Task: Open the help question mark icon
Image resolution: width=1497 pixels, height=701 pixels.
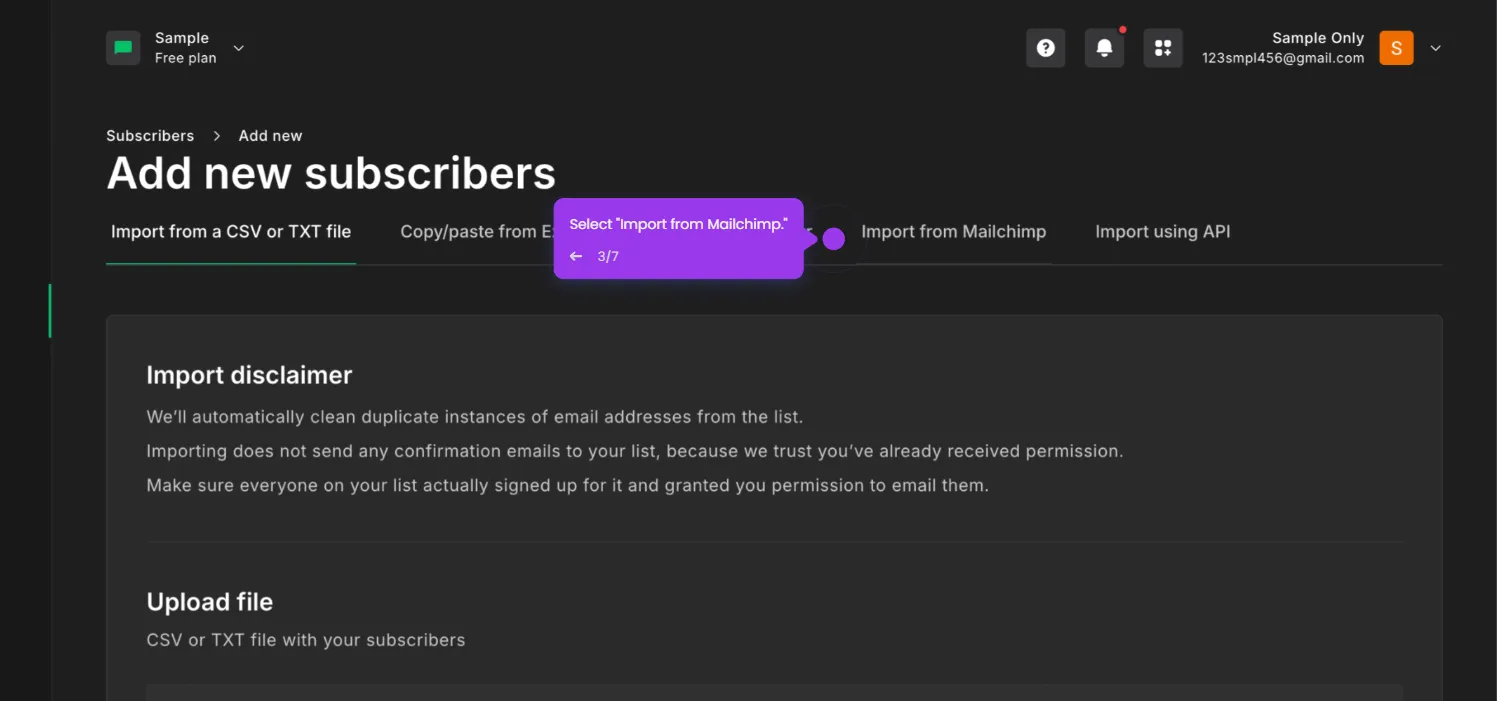Action: coord(1045,48)
